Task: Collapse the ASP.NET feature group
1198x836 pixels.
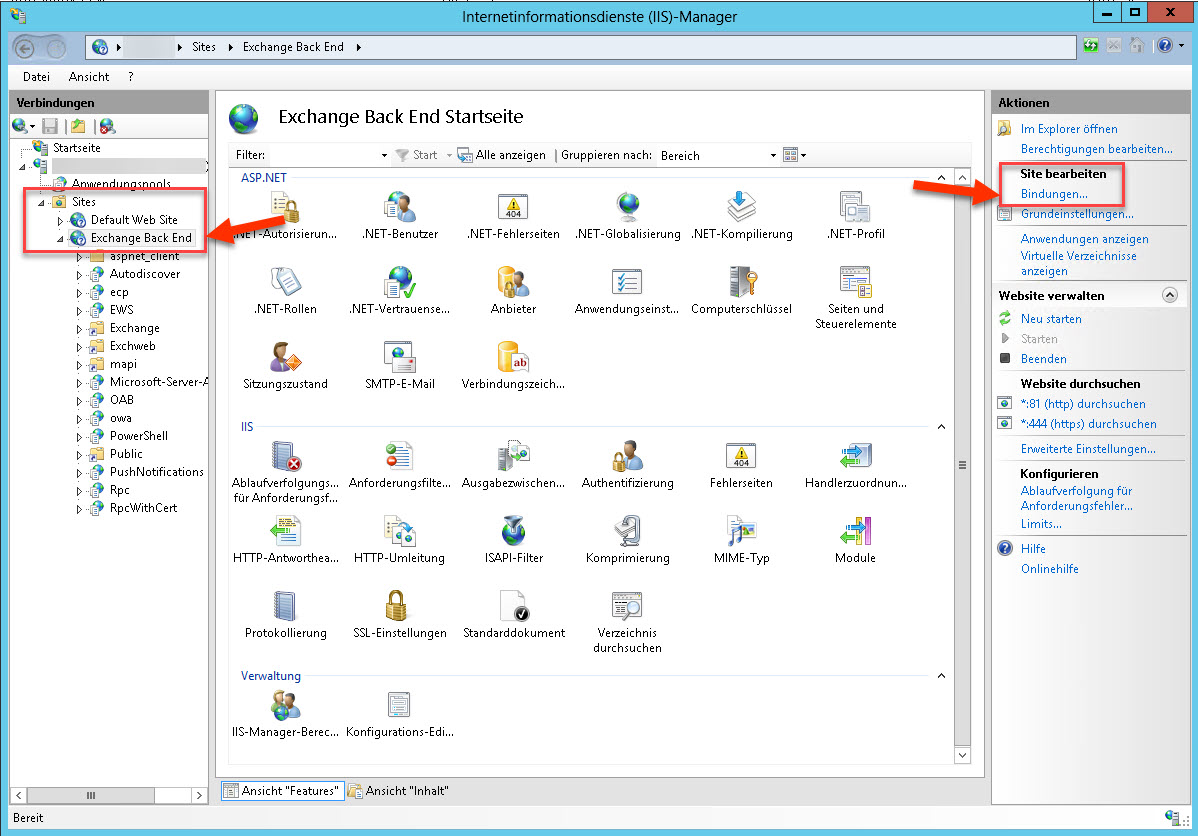Action: tap(941, 178)
